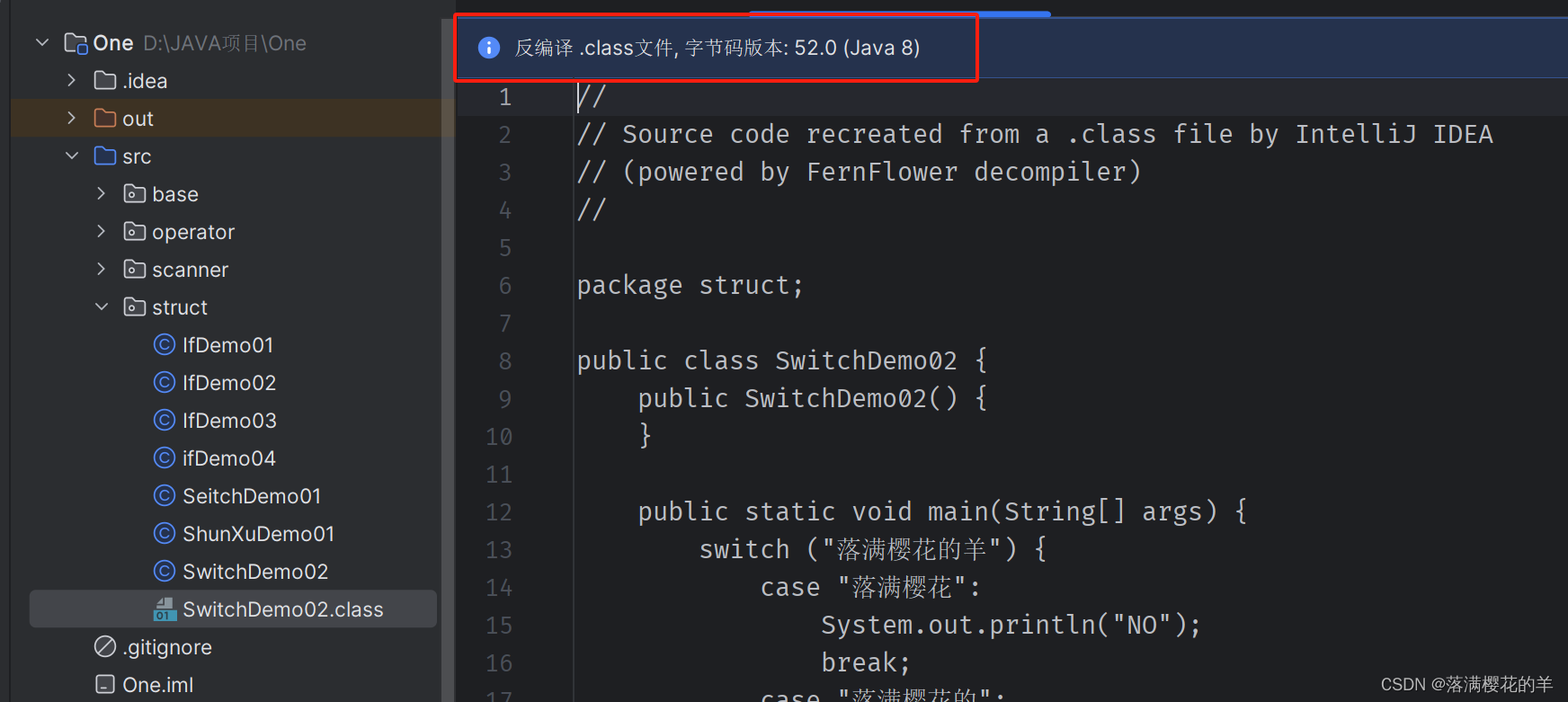
Task: Click the orange out folder icon
Action: click(x=105, y=118)
